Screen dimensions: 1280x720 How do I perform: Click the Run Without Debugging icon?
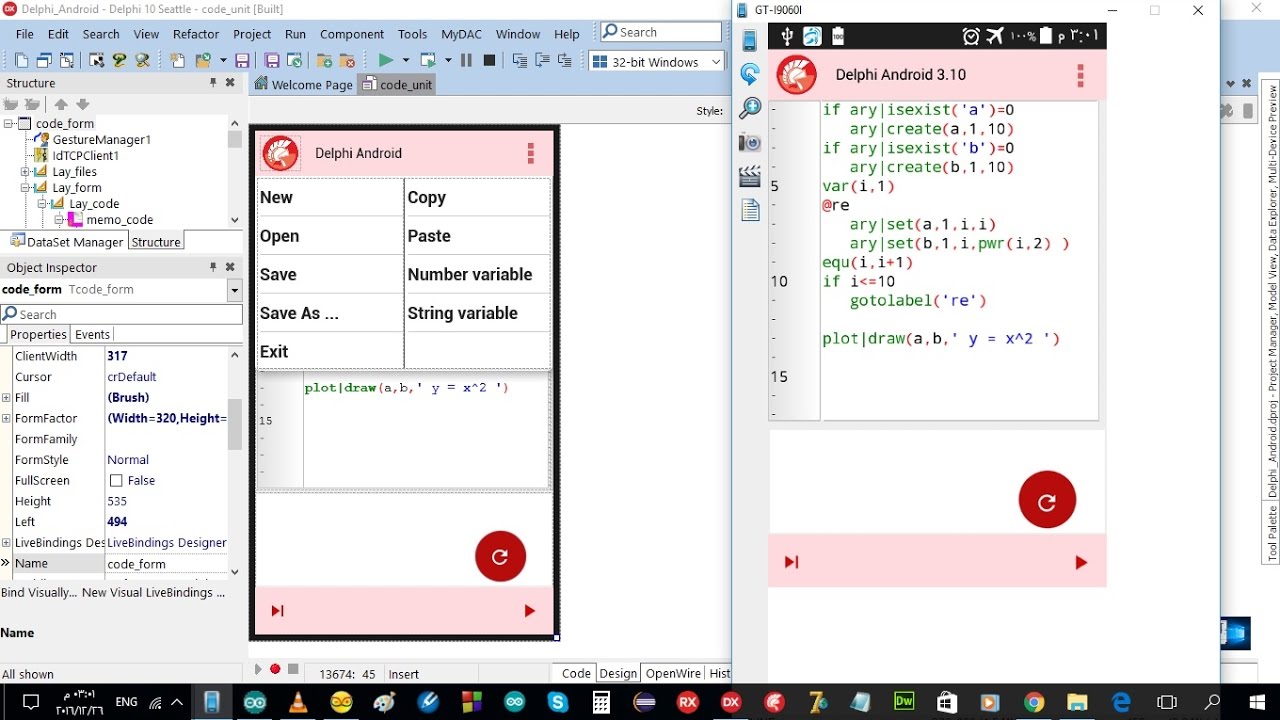[428, 61]
